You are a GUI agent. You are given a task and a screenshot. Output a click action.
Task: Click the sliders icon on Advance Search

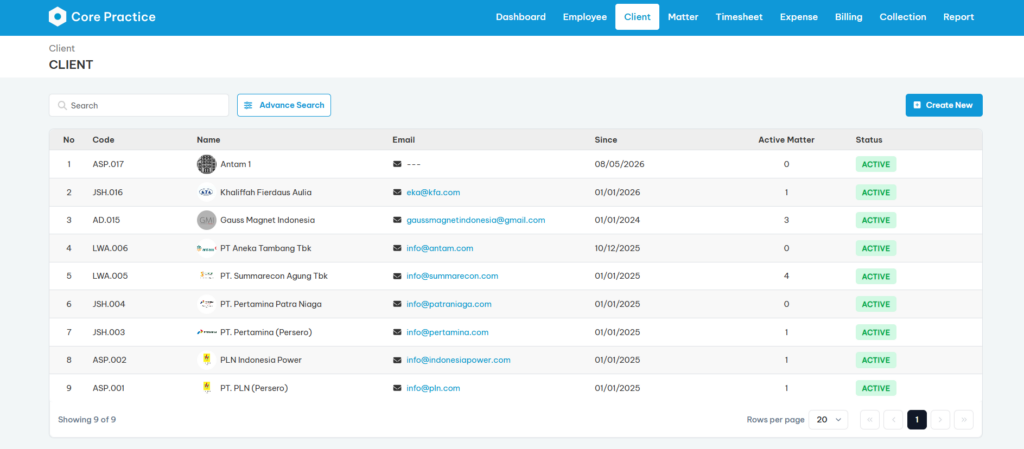(x=248, y=105)
